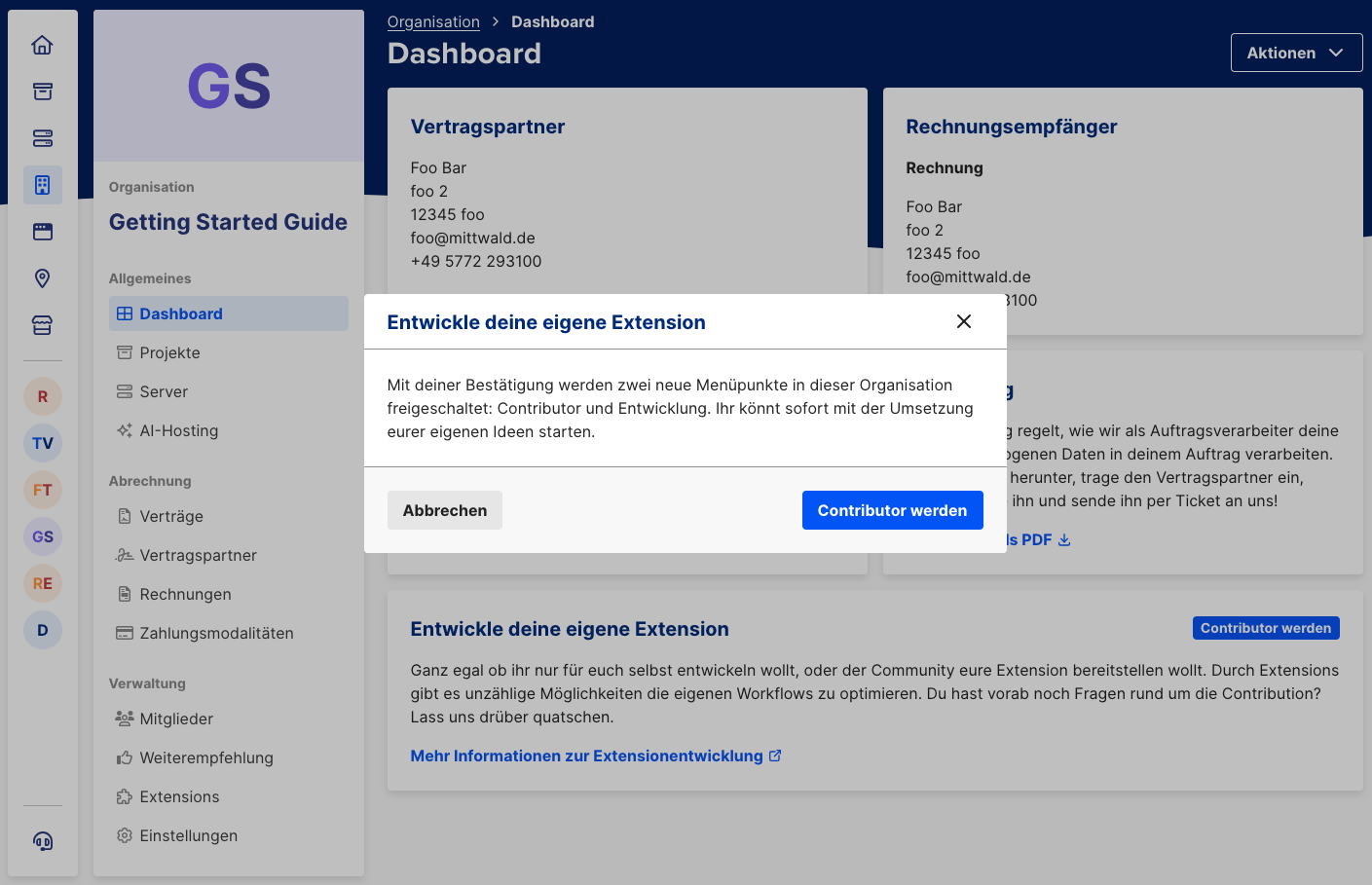Select the FT organisation avatar

(x=42, y=490)
